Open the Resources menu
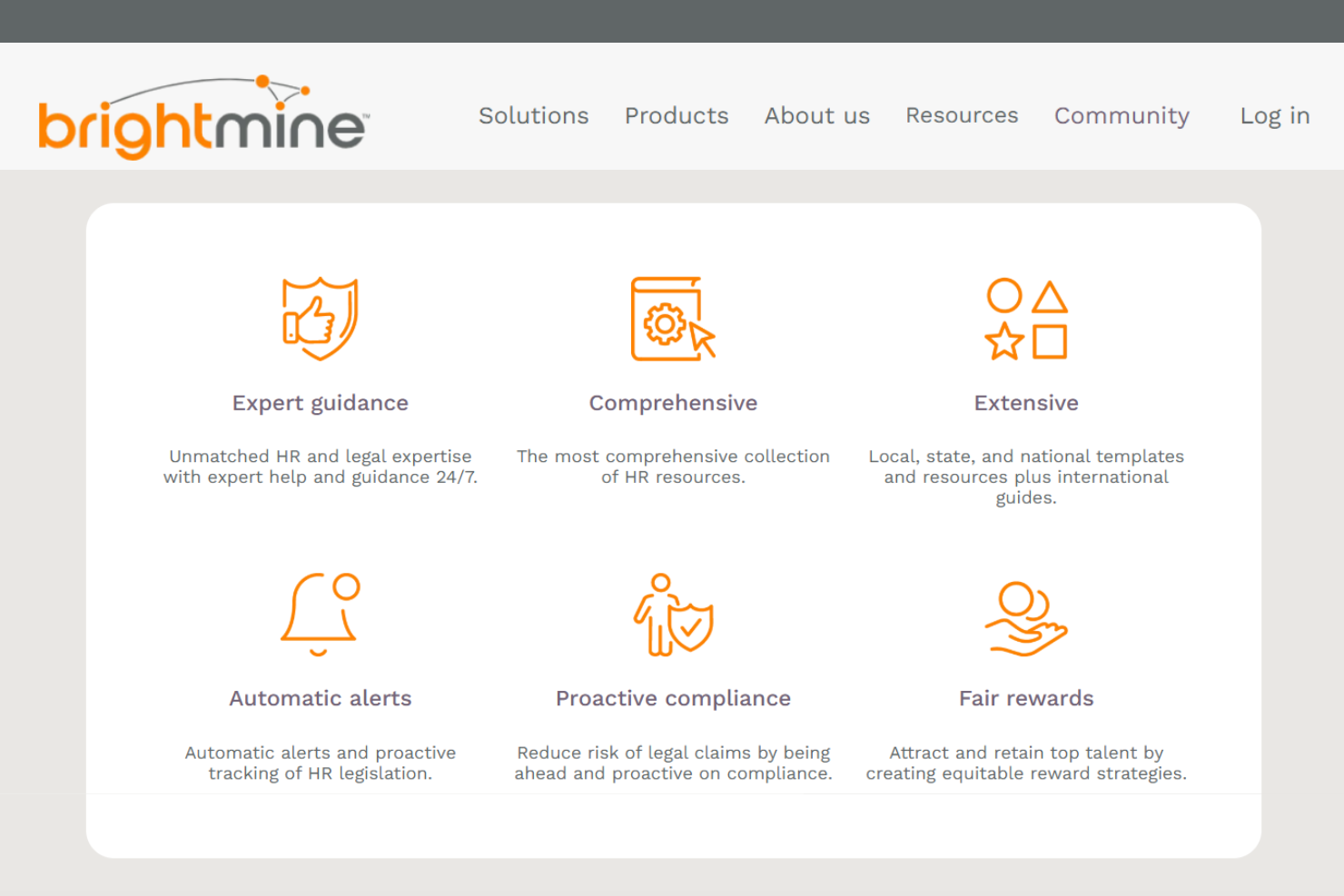This screenshot has width=1344, height=896. [x=962, y=115]
